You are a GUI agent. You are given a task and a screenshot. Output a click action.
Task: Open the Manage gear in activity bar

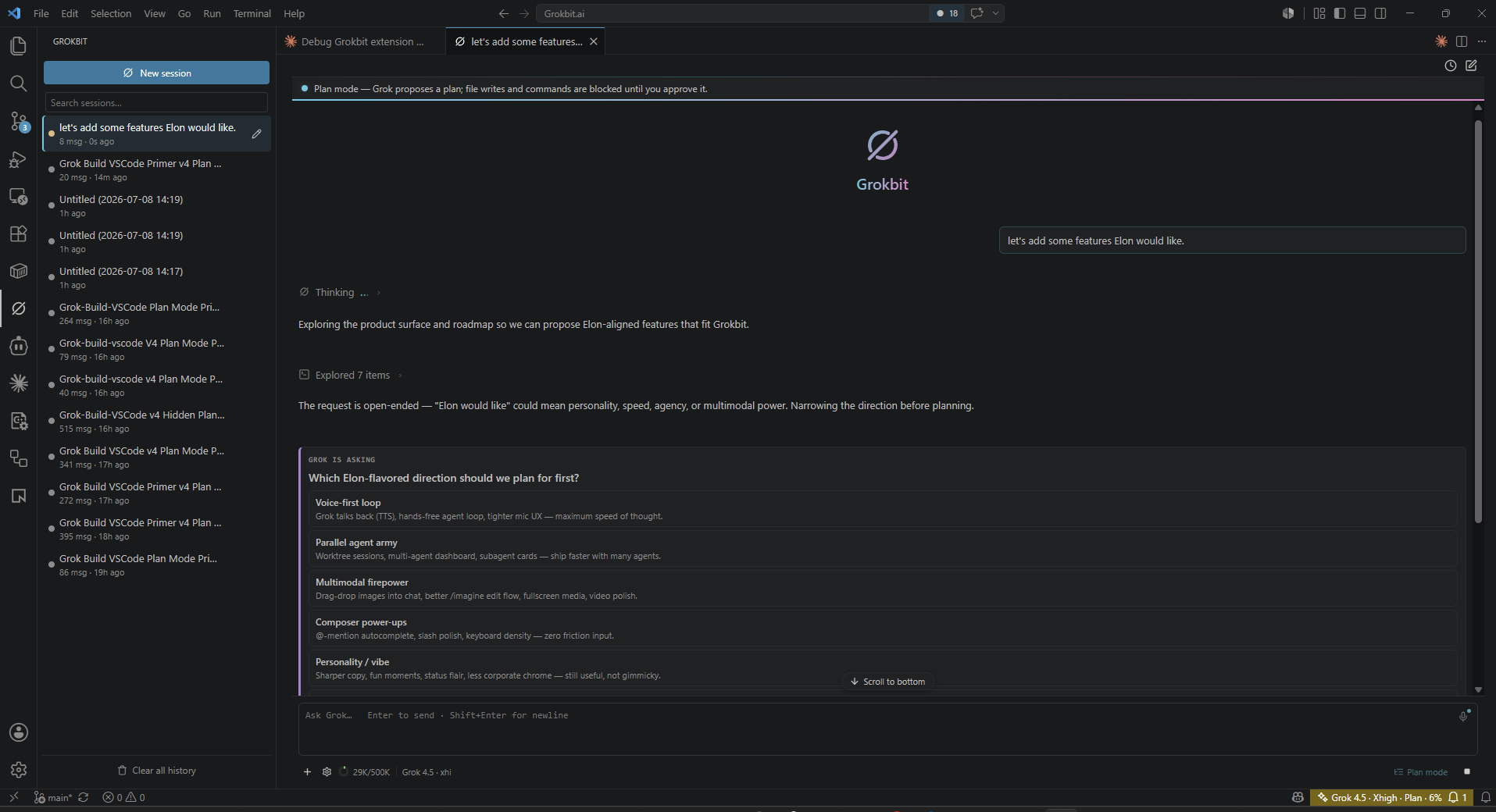click(x=18, y=770)
